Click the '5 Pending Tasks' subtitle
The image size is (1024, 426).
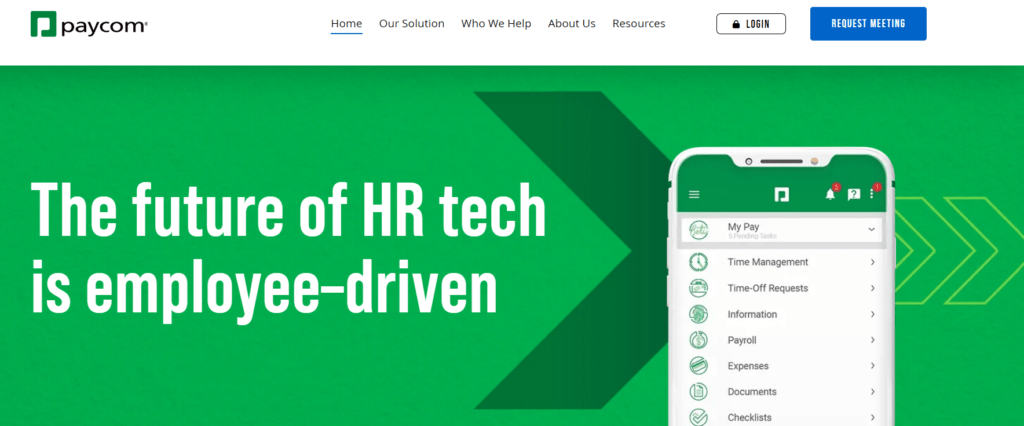tap(752, 236)
